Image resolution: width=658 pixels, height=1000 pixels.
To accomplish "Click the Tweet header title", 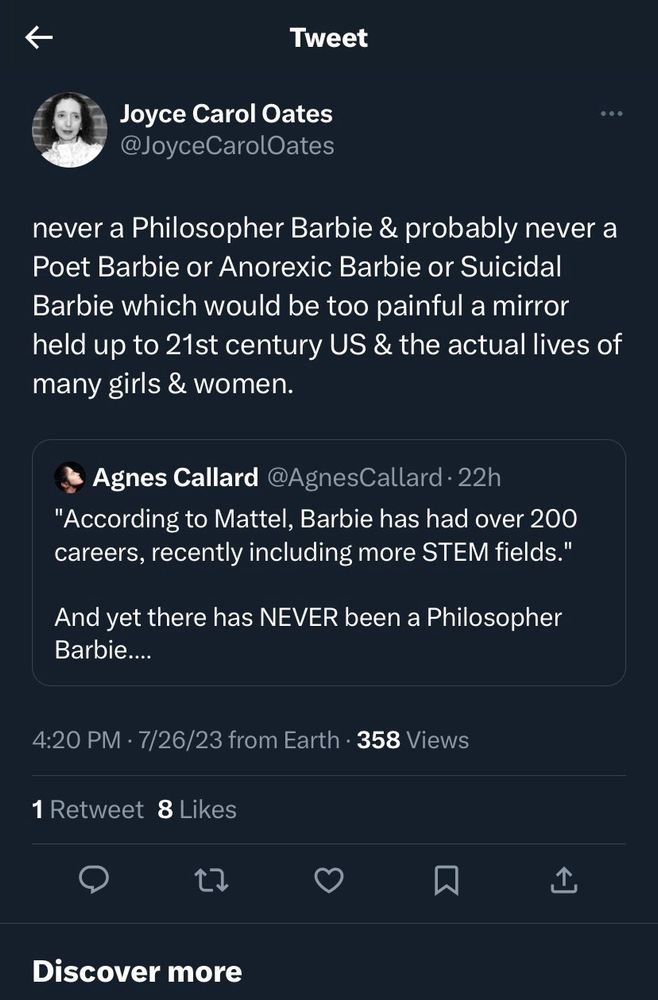I will [329, 38].
